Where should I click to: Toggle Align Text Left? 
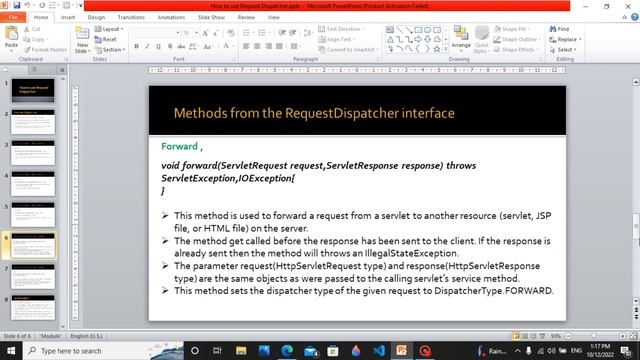(246, 47)
